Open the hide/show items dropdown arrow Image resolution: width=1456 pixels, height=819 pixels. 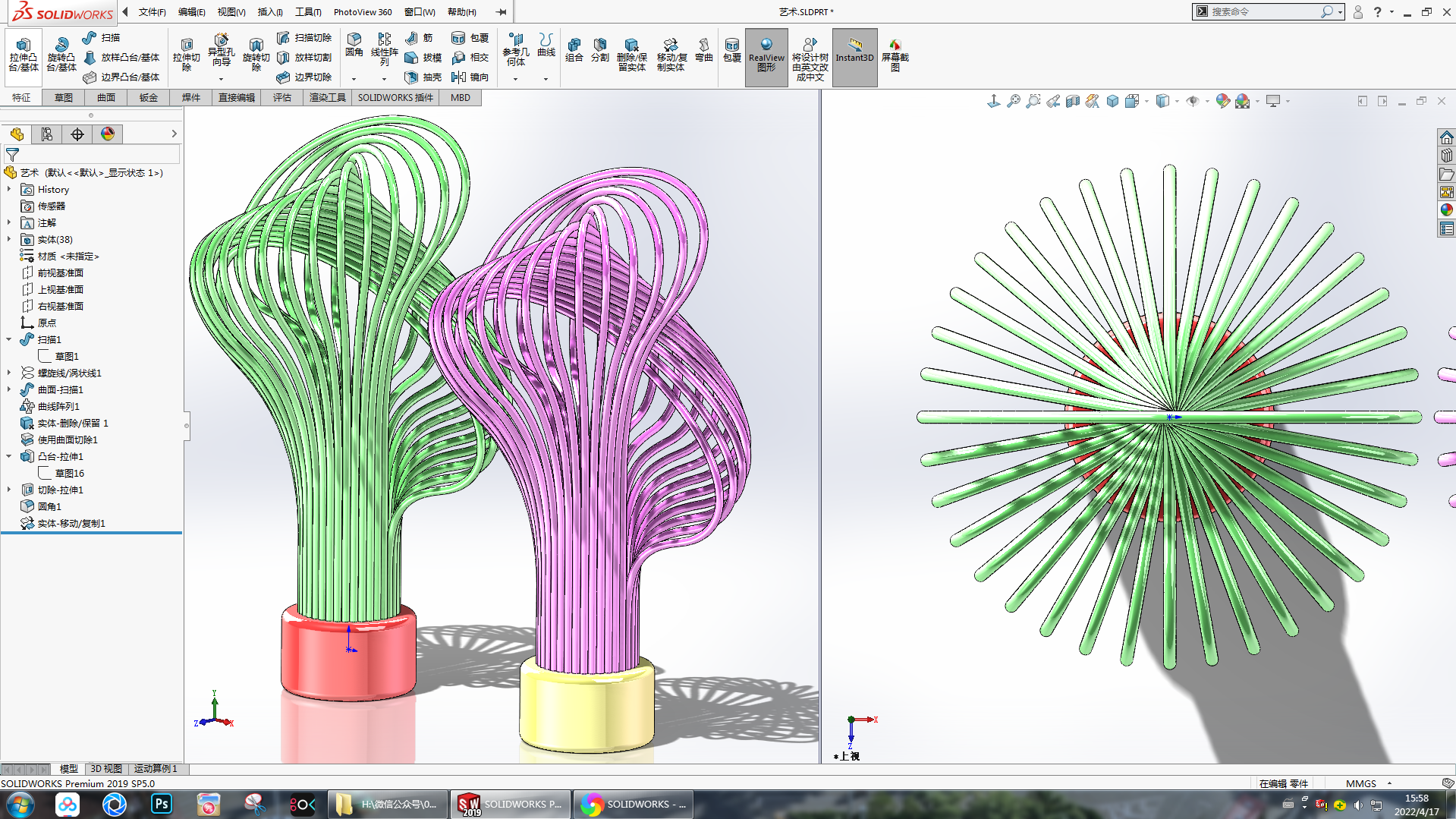[1206, 101]
